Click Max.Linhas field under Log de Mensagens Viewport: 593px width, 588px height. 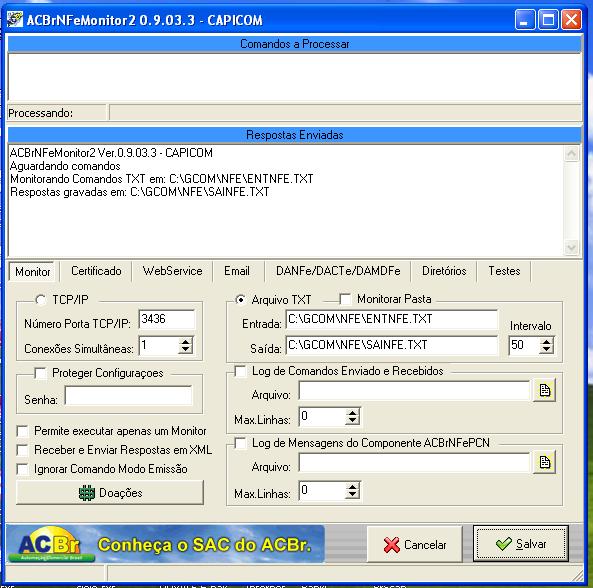pyautogui.click(x=322, y=491)
